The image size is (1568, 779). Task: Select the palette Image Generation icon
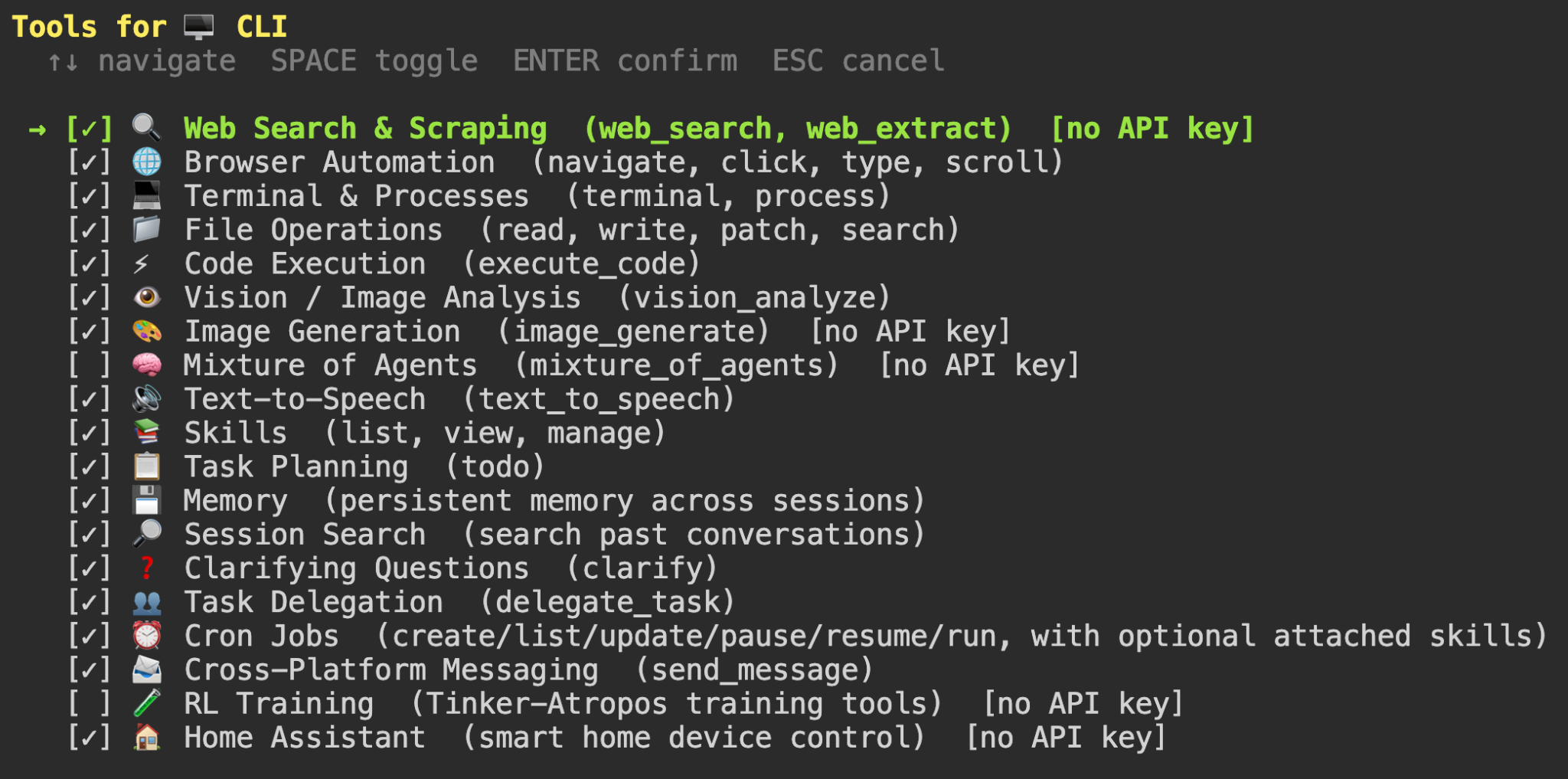148,331
